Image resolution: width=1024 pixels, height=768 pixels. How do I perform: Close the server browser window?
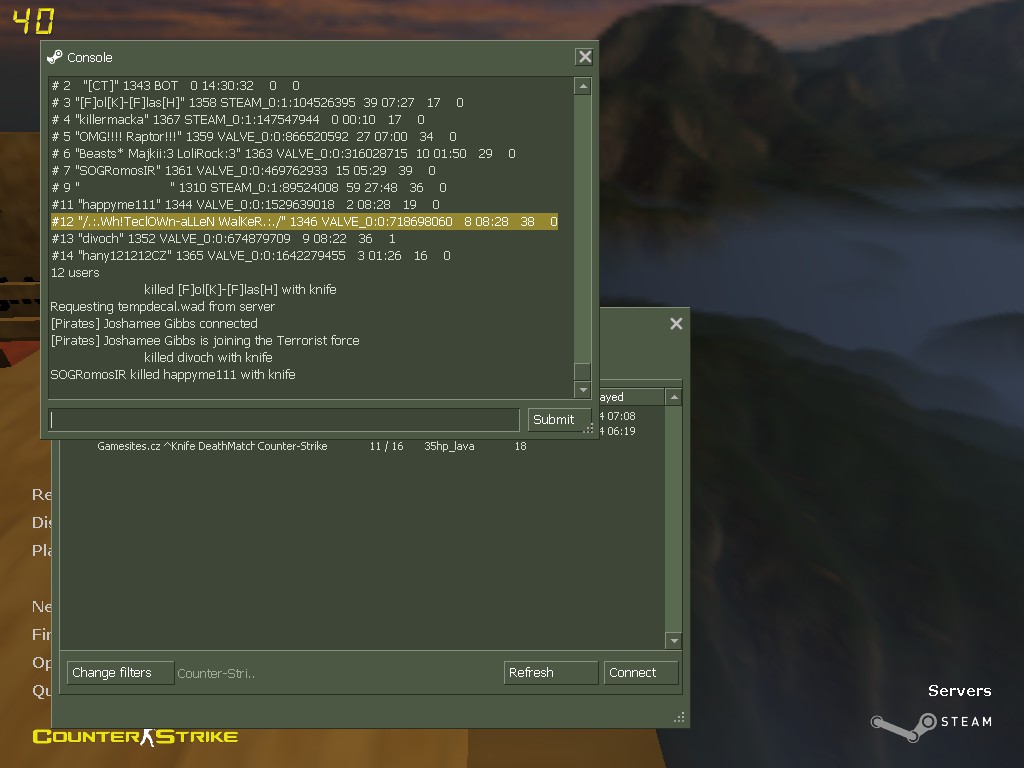pos(676,324)
